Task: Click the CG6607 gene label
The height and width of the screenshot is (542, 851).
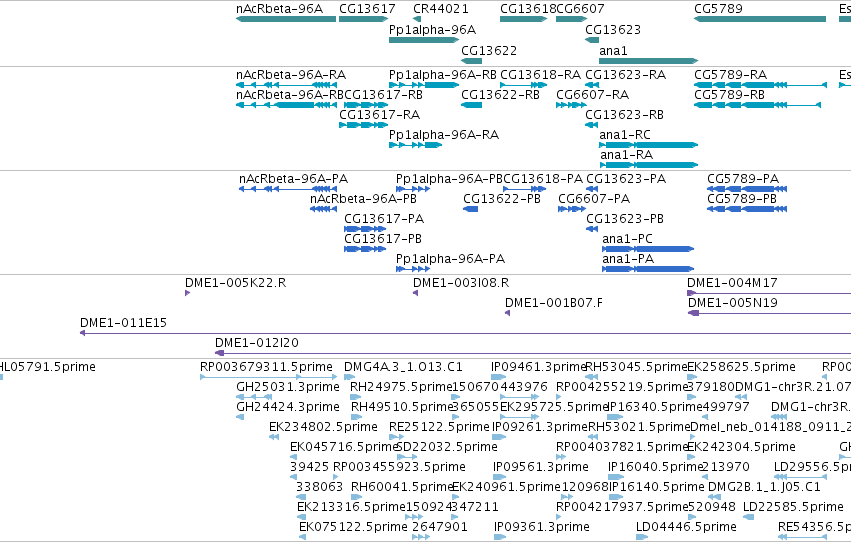Action: click(580, 9)
